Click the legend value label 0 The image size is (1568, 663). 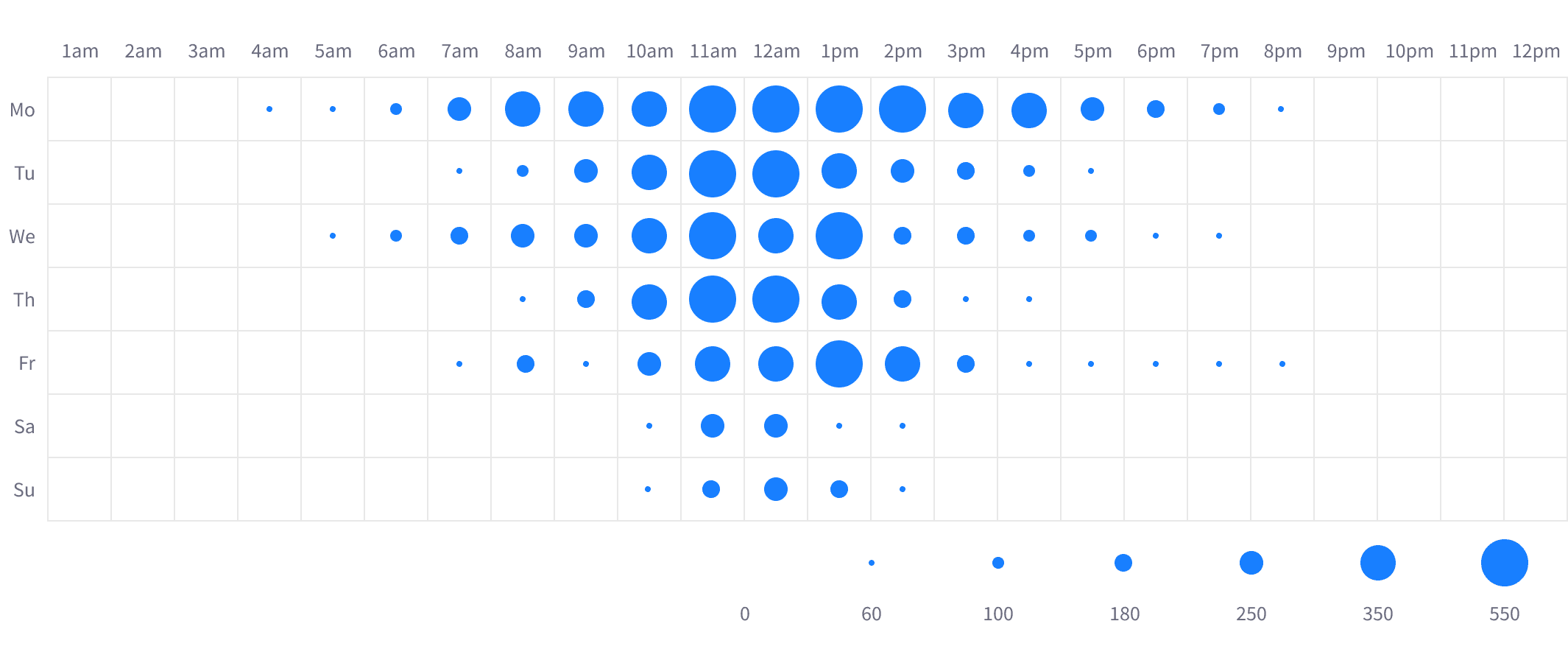click(x=744, y=614)
